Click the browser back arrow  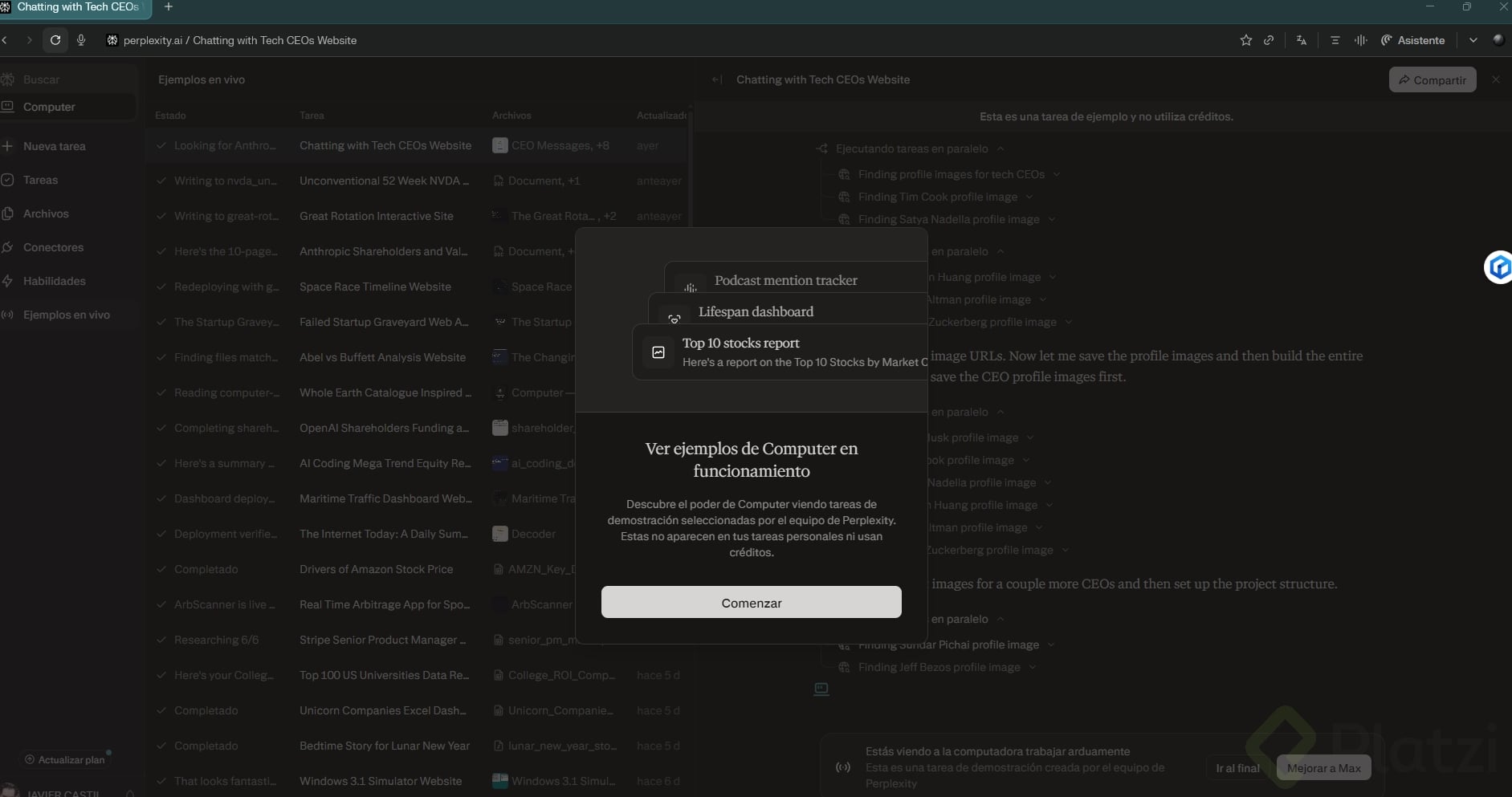coord(5,40)
